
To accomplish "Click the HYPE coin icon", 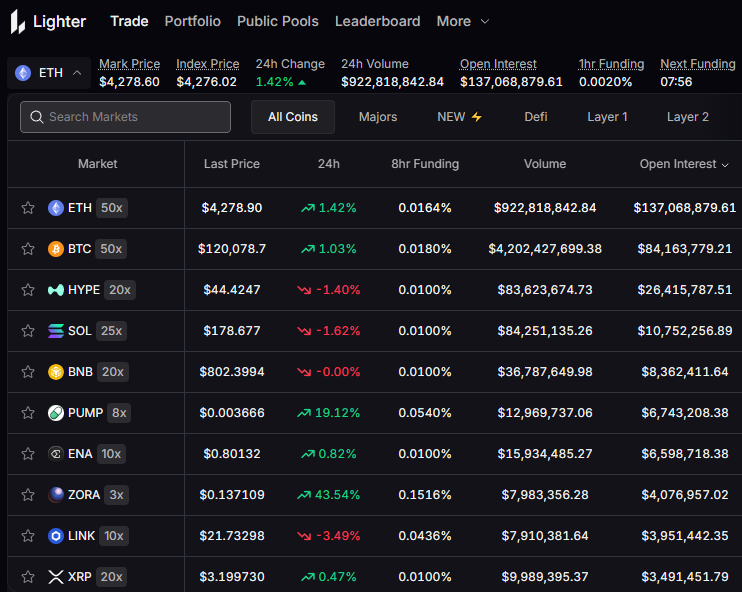I will click(x=56, y=290).
